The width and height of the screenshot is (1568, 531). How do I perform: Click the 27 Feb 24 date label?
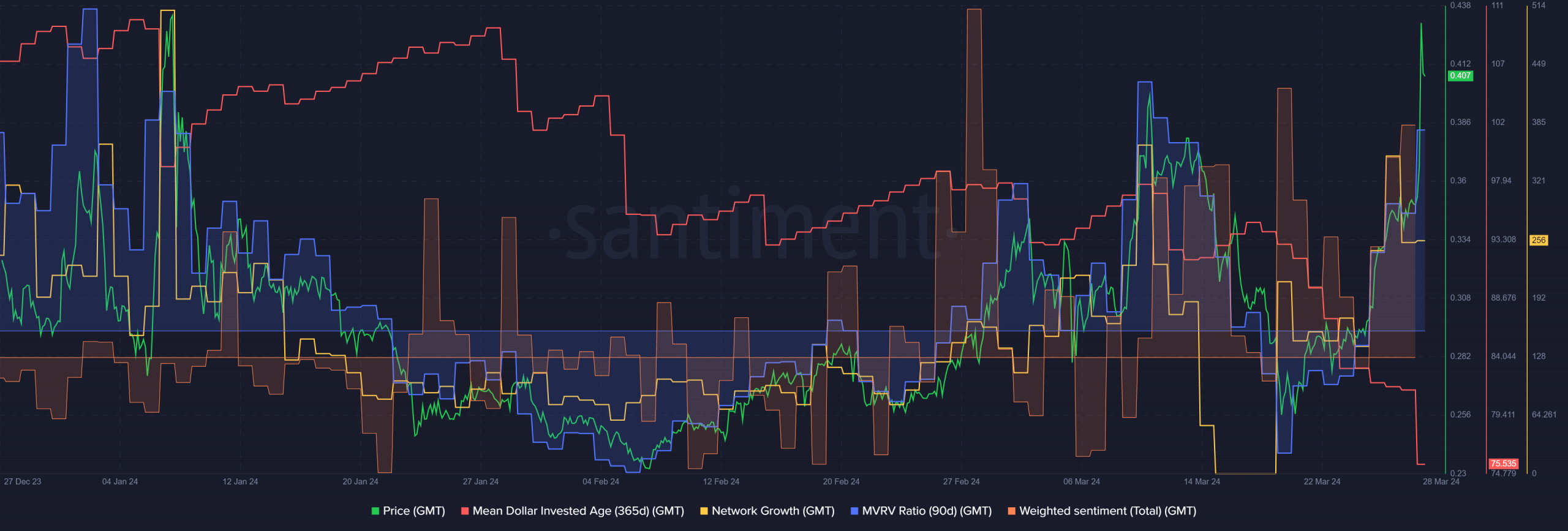961,481
